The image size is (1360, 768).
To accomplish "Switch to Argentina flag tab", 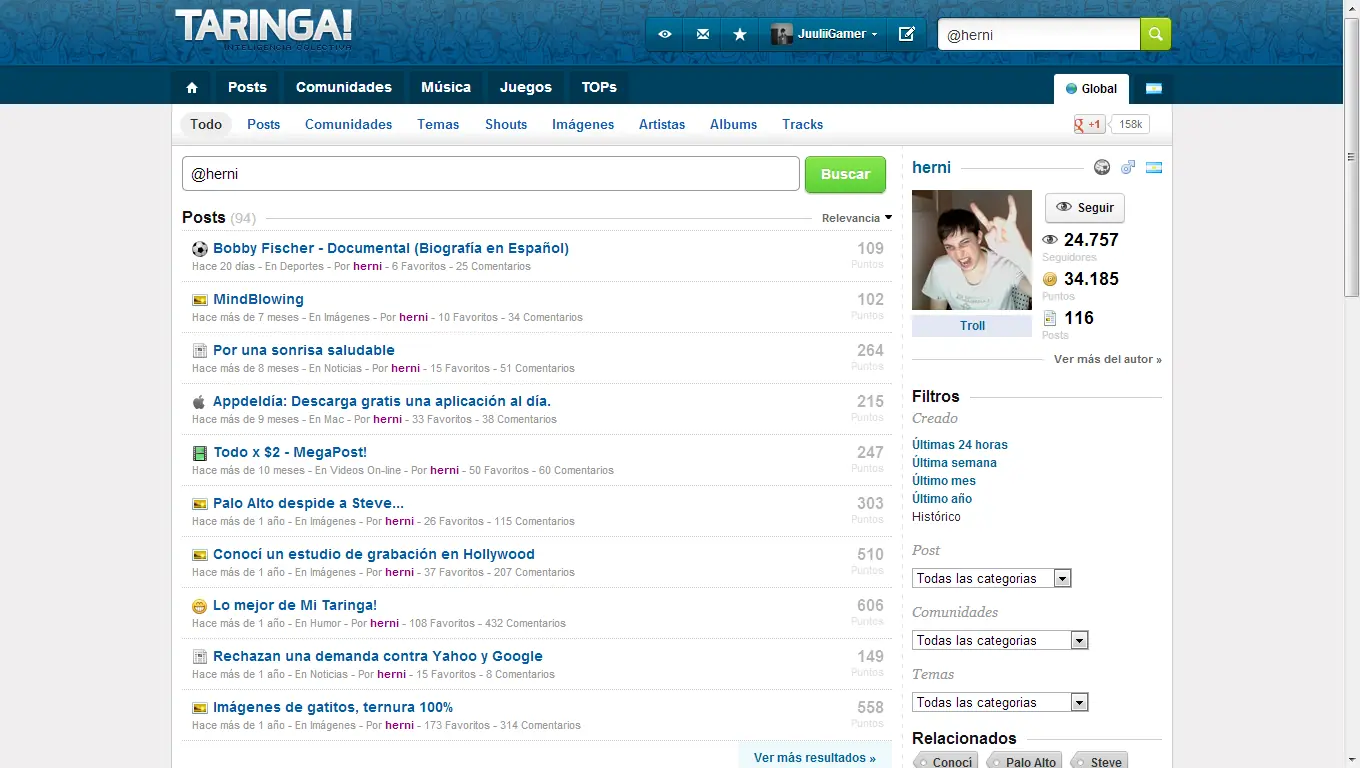I will (x=1153, y=88).
